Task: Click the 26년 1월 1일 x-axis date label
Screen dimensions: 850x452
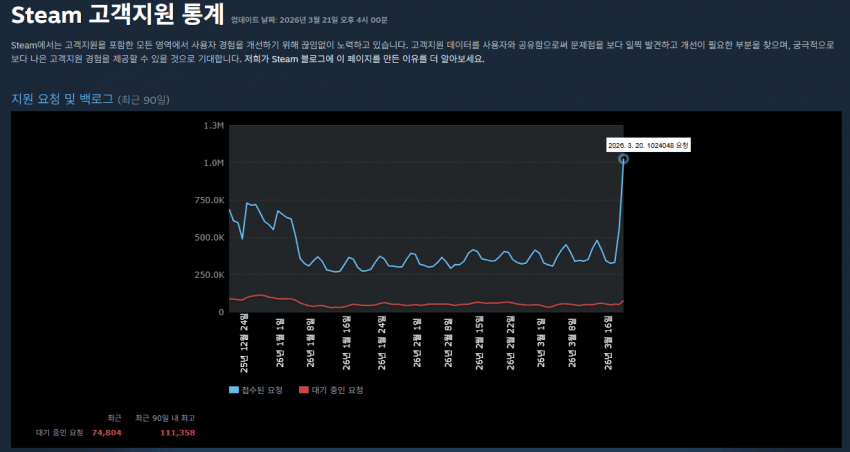Action: tap(280, 343)
